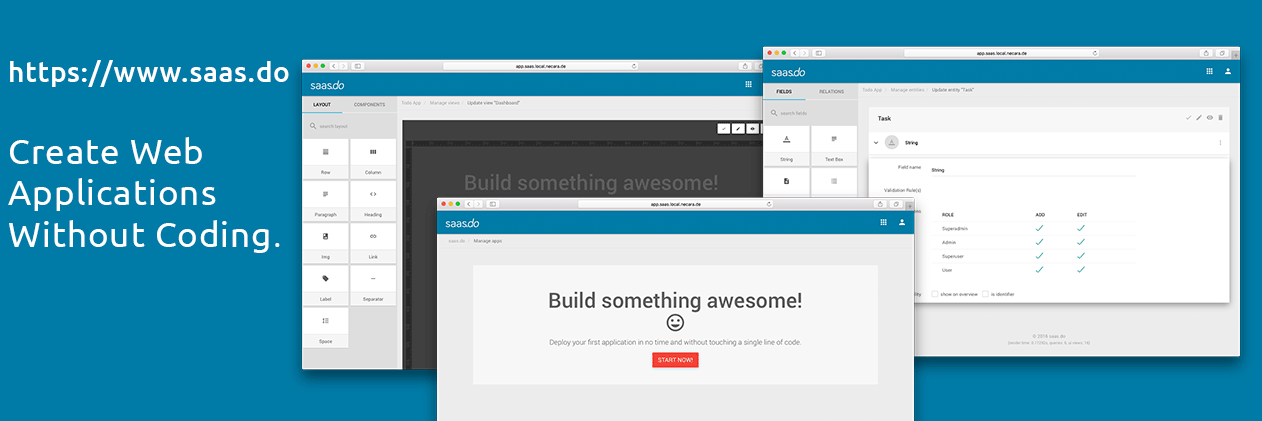Tick the 'show on overview' checkbox
This screenshot has width=1262, height=421.
[935, 294]
